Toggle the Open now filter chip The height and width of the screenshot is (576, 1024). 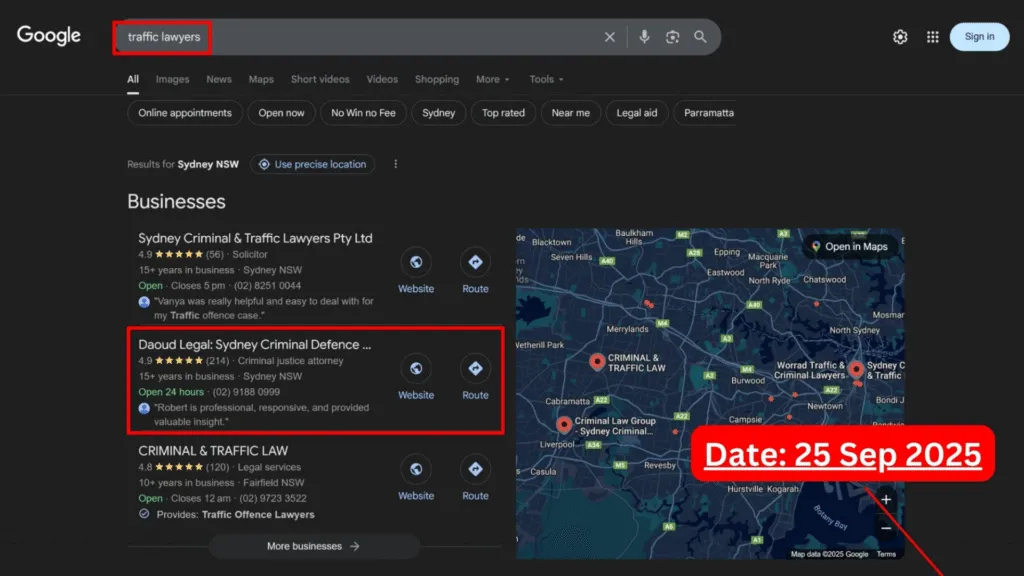(x=281, y=113)
